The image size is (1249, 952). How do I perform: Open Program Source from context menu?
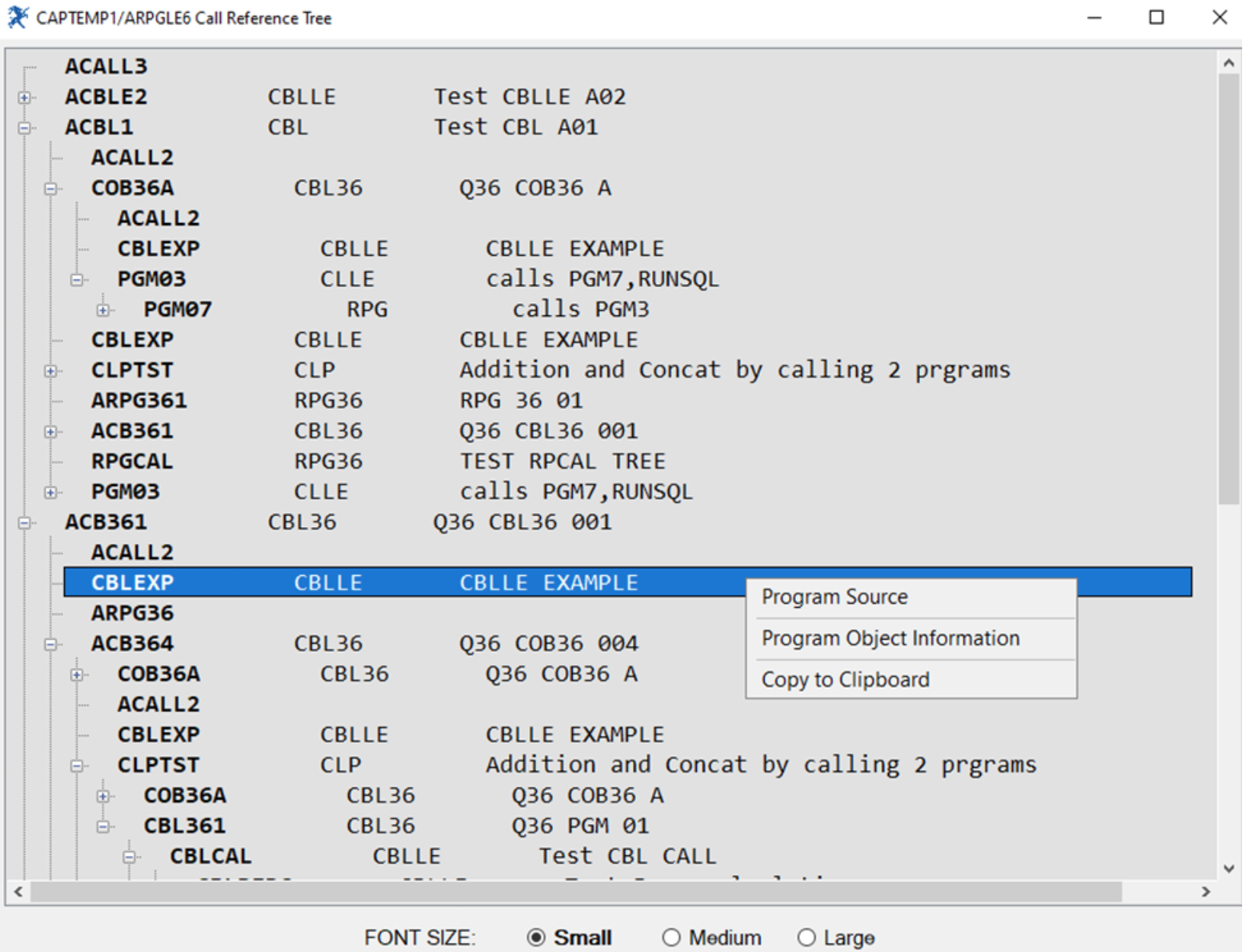[x=835, y=597]
